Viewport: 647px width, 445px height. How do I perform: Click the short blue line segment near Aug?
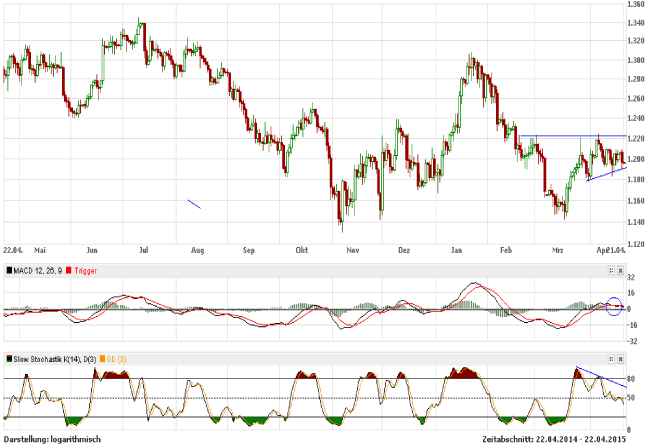coord(194,204)
